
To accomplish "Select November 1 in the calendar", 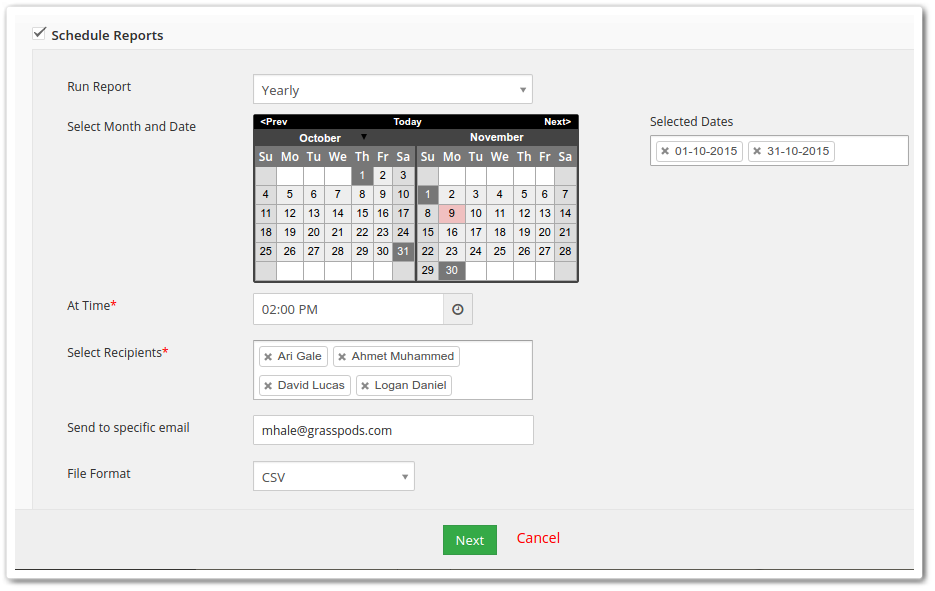I will coord(428,194).
